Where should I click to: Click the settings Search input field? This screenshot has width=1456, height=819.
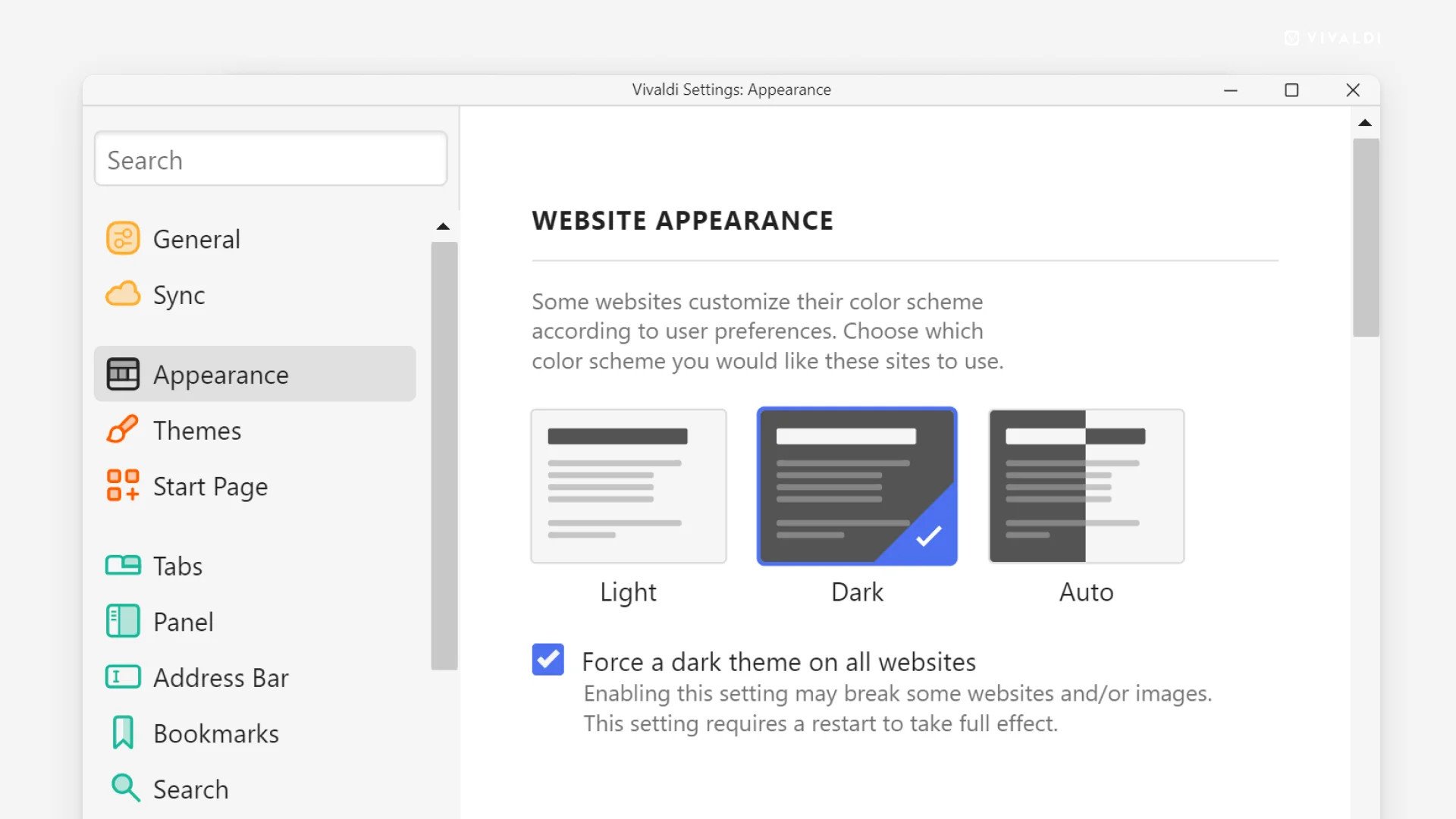[271, 158]
